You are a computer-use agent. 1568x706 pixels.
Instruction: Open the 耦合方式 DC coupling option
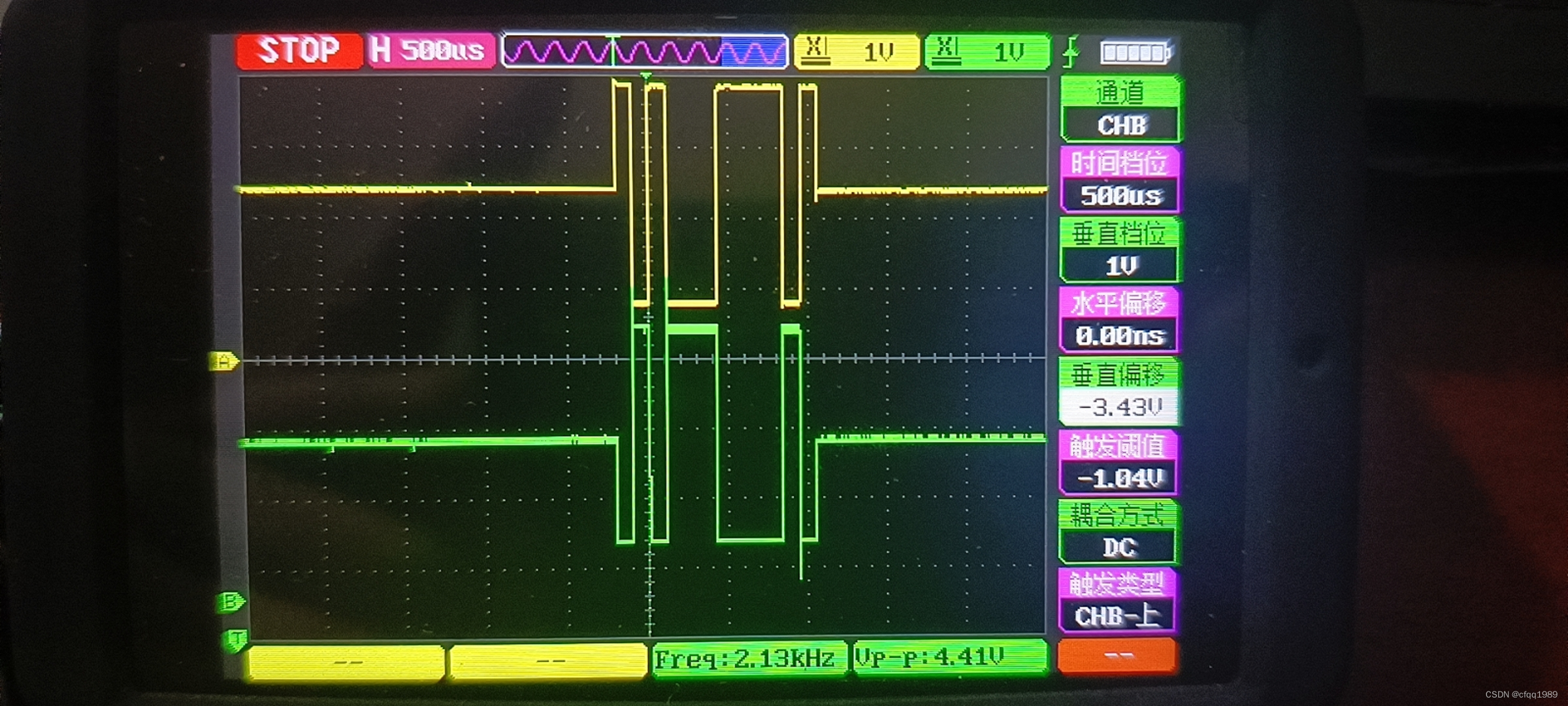pyautogui.click(x=1118, y=533)
